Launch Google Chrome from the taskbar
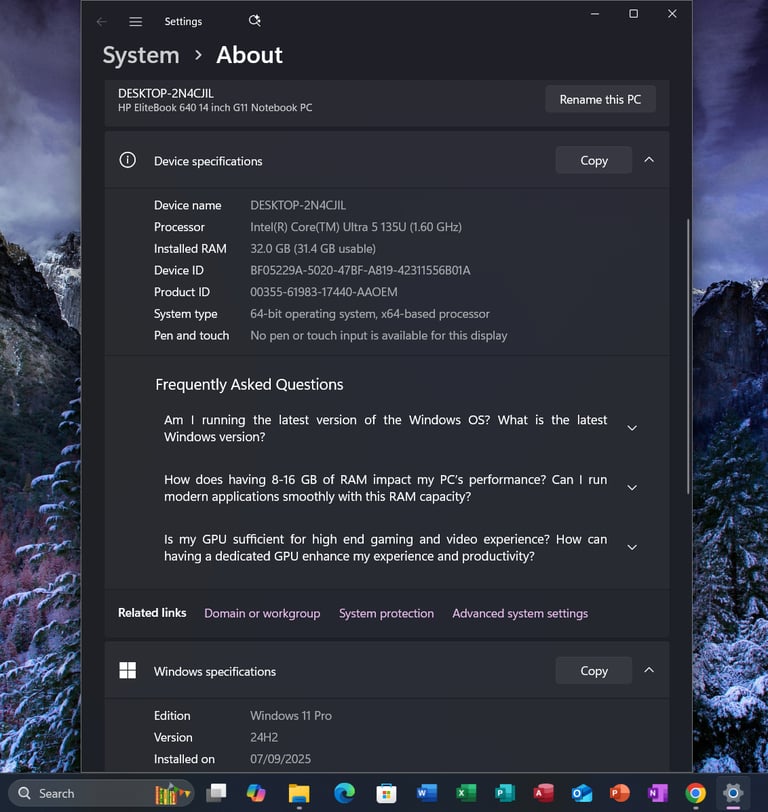 pos(695,793)
